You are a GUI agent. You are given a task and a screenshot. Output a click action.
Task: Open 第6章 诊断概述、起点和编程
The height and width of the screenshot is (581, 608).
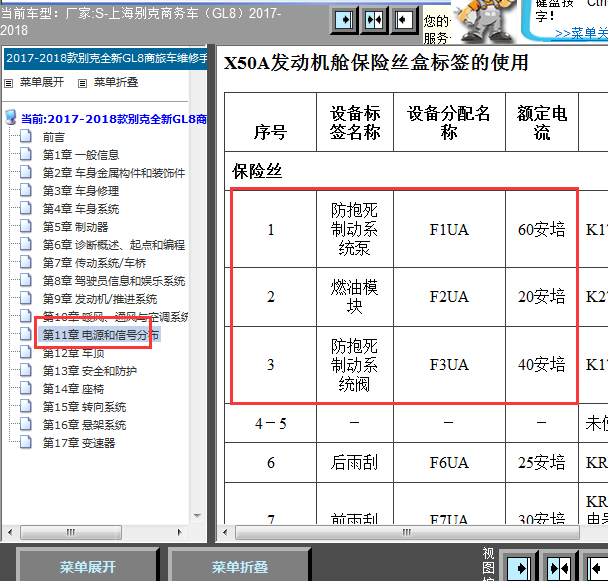pos(114,245)
